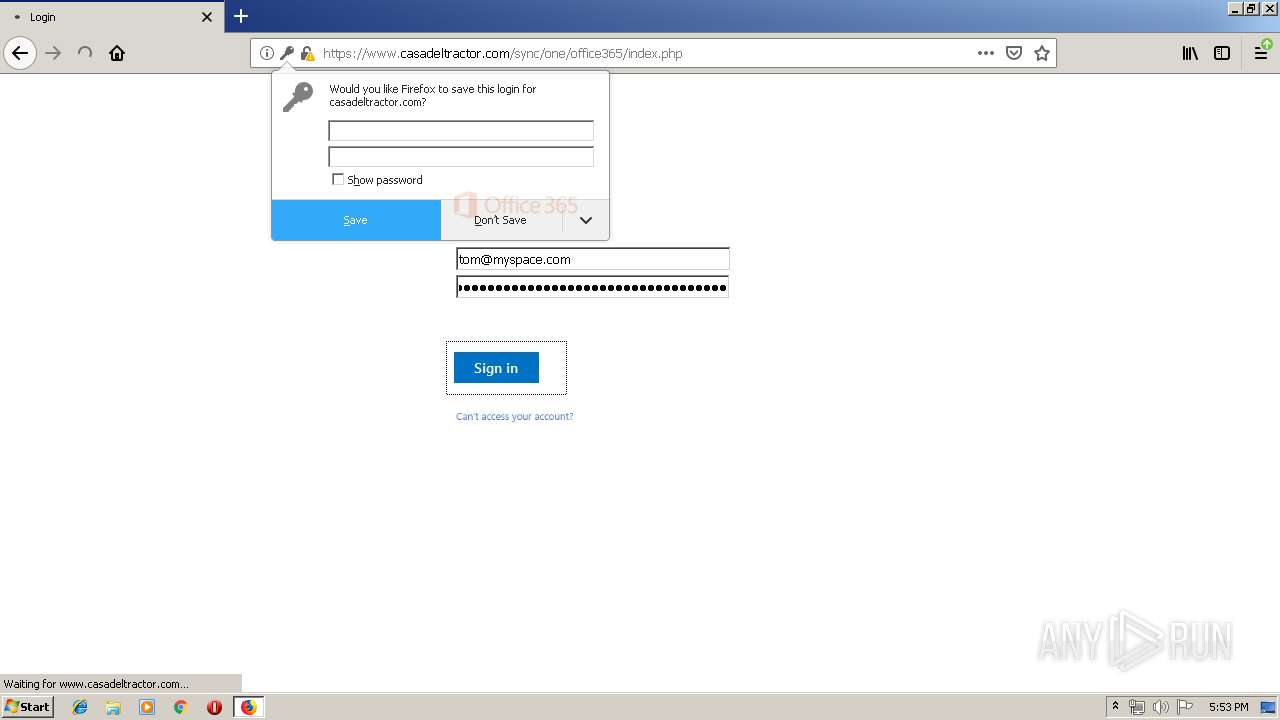This screenshot has height=720, width=1280.
Task: Click the padlock warning security icon
Action: click(307, 53)
